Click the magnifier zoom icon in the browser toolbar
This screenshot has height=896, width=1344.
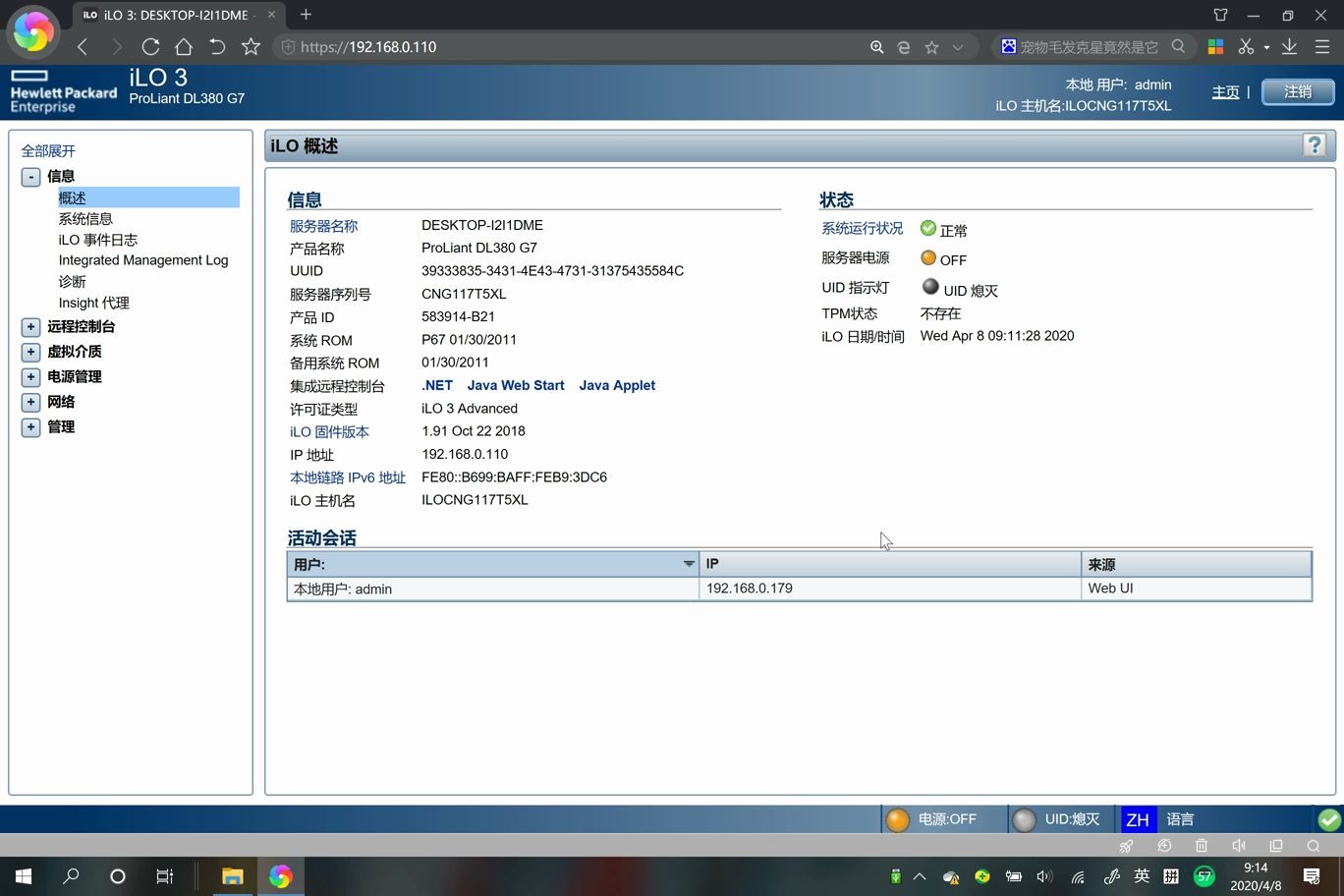coord(875,46)
